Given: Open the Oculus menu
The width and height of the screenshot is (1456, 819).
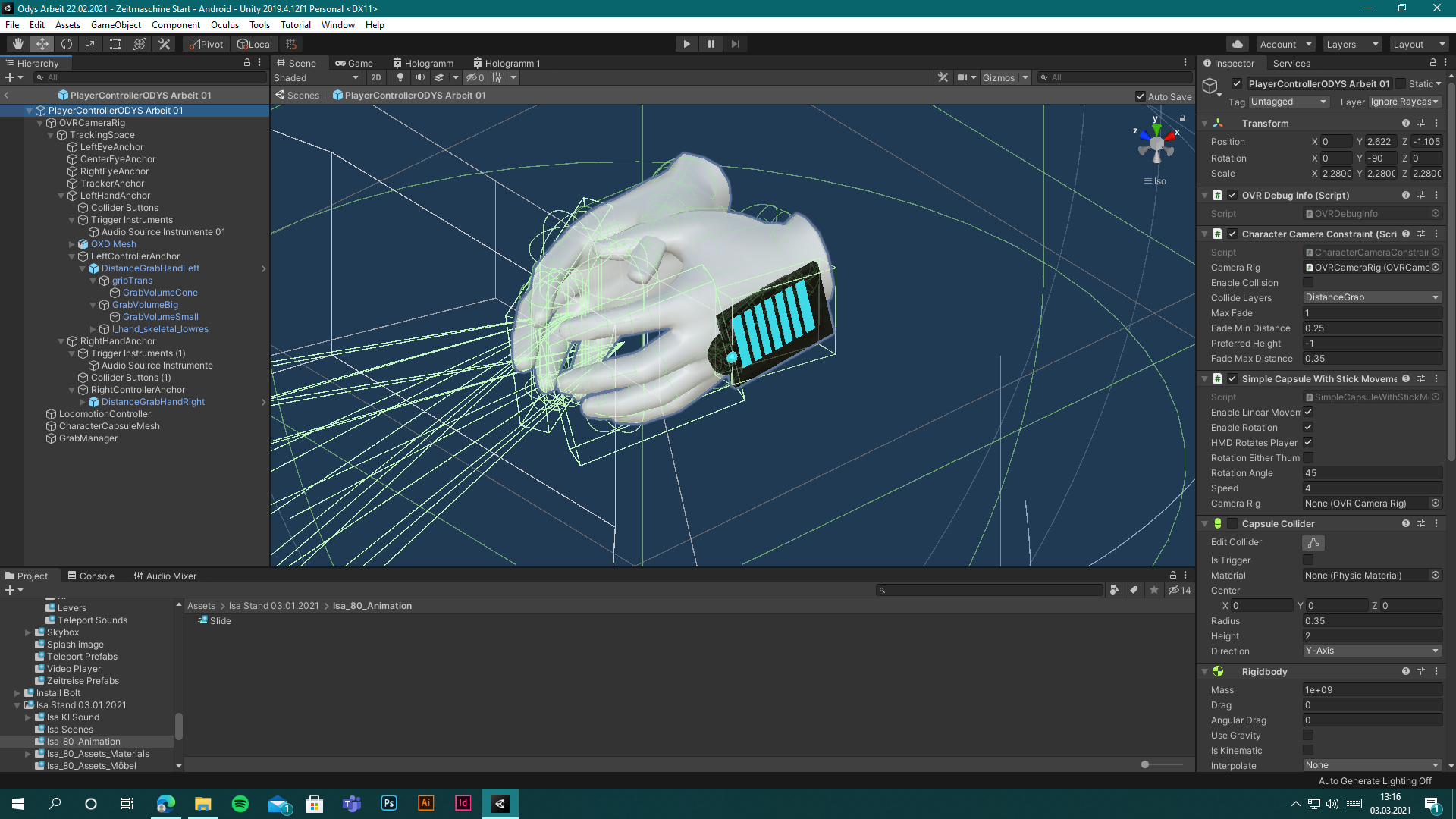Looking at the screenshot, I should [x=224, y=24].
